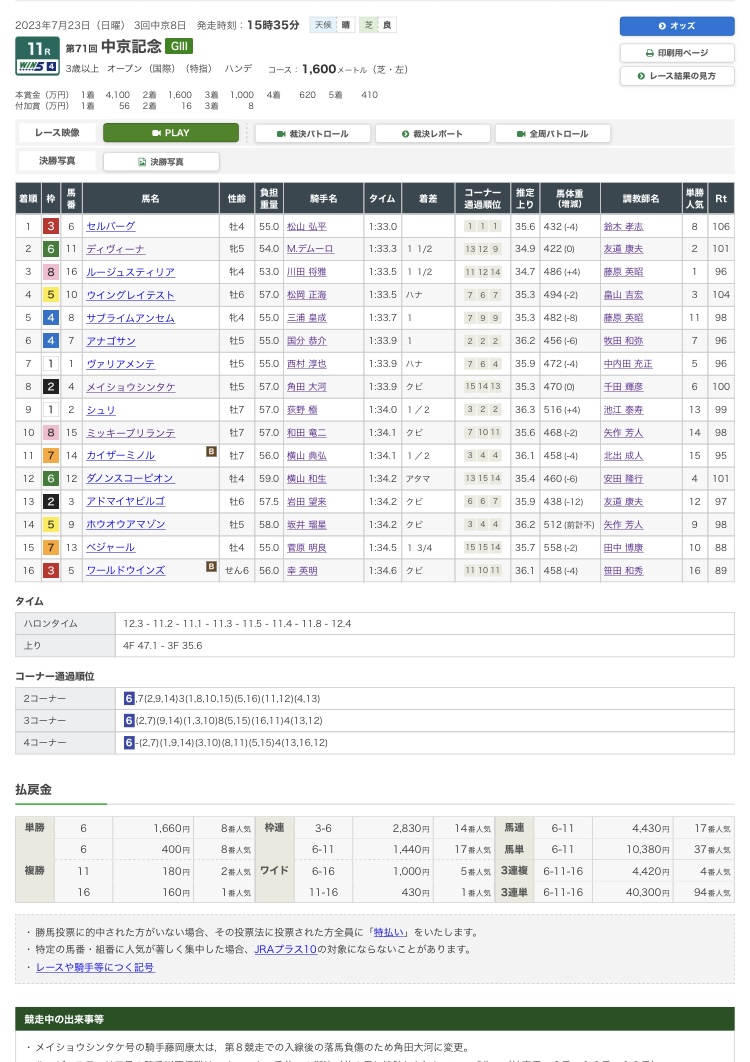Open horse アドマイヤビルゴ link

click(125, 502)
